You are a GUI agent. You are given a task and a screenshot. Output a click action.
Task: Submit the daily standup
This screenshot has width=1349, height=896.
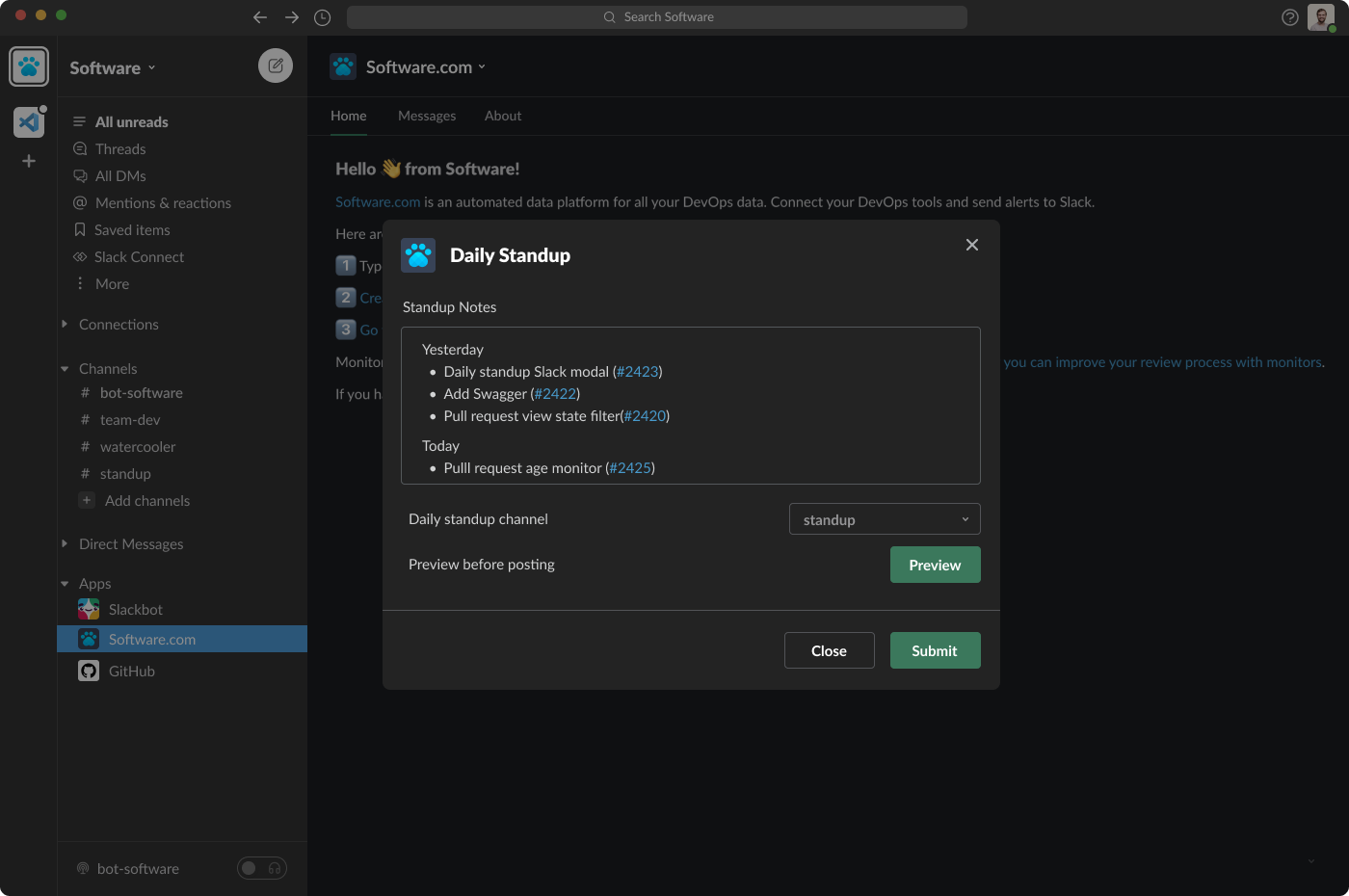pos(936,650)
